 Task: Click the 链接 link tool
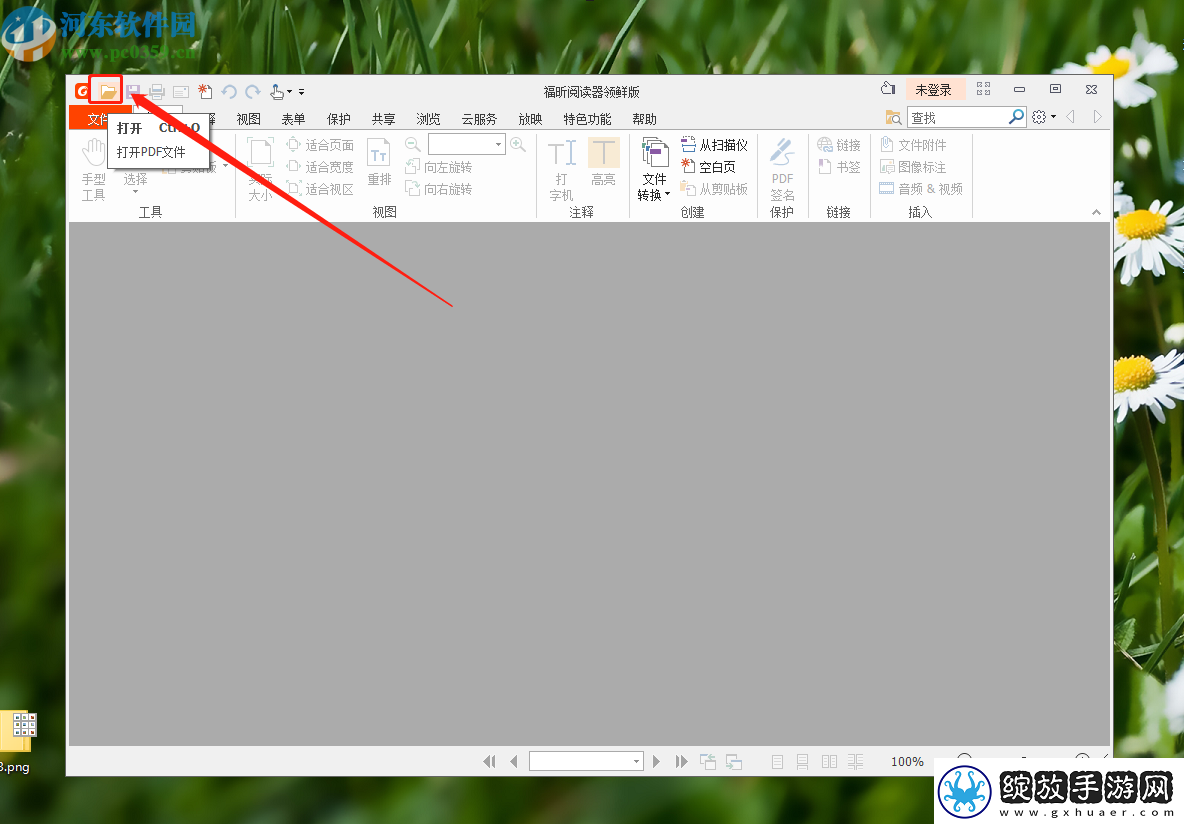839,144
